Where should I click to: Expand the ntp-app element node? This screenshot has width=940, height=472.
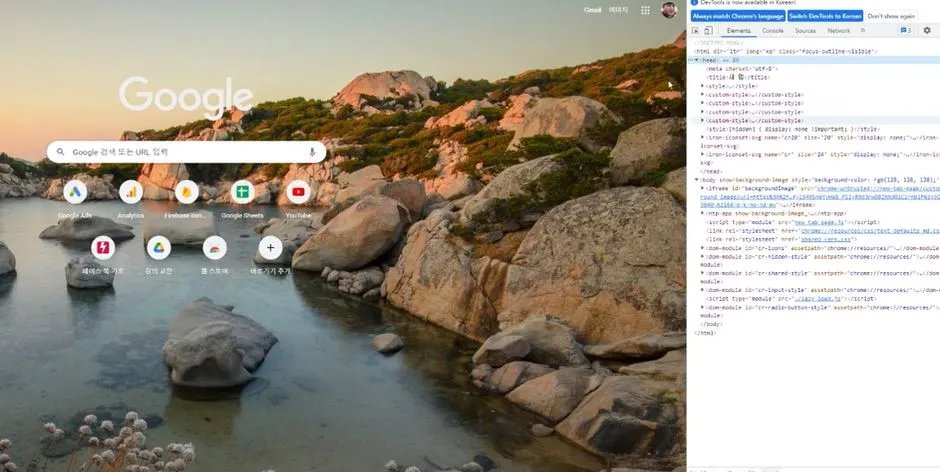pos(703,214)
